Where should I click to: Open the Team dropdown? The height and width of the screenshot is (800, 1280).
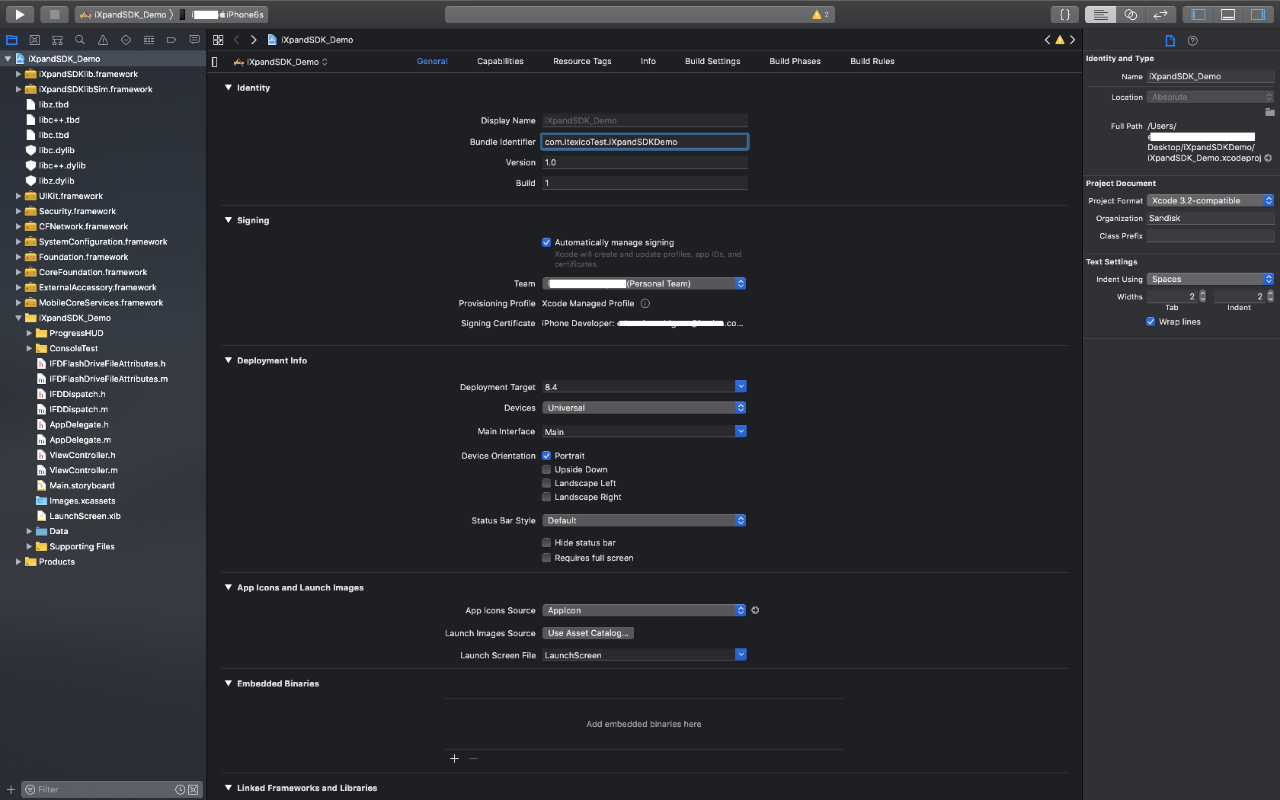pos(644,283)
